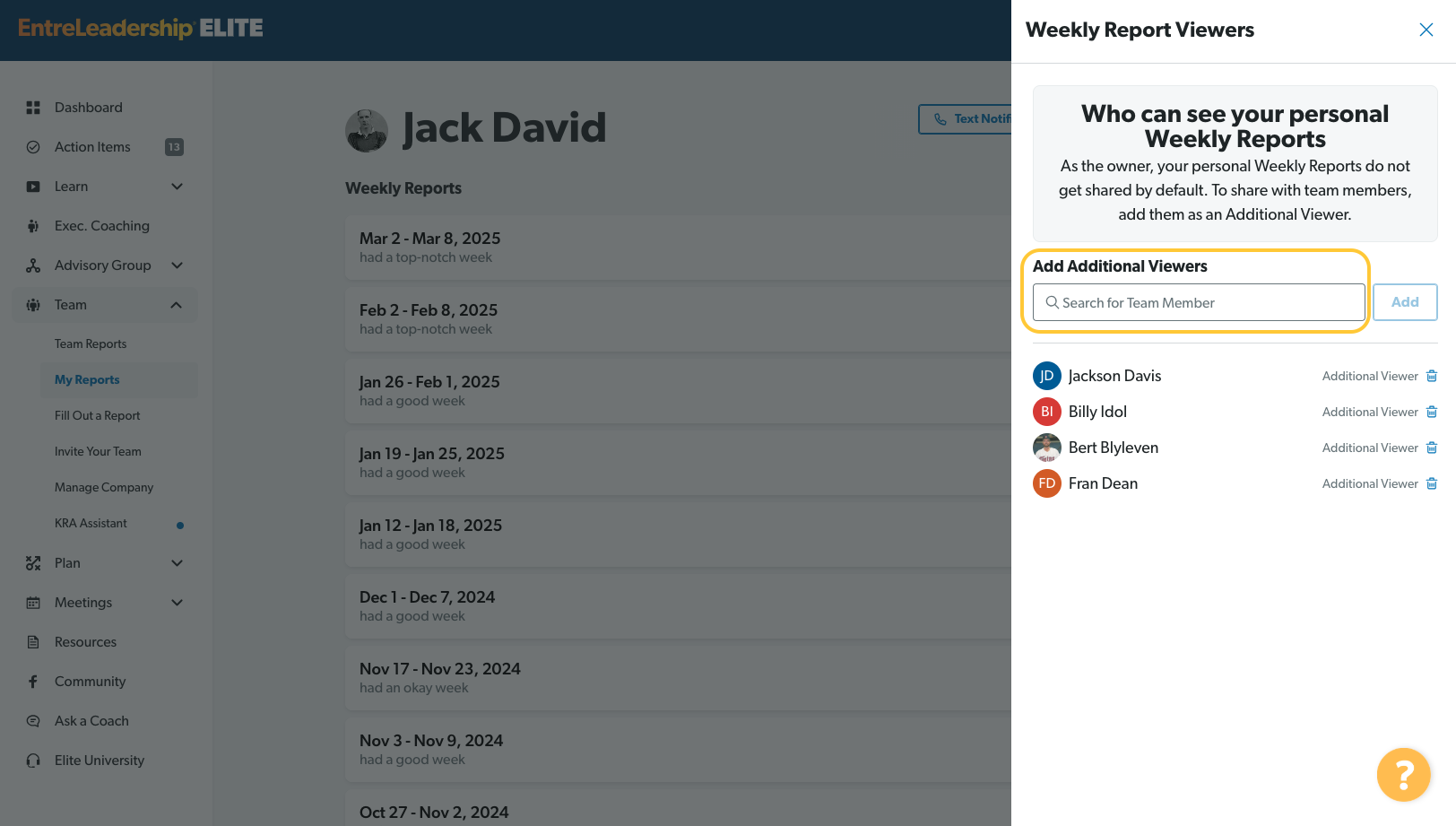Remove Billy Idol using trash icon
This screenshot has height=826, width=1456.
tap(1432, 412)
